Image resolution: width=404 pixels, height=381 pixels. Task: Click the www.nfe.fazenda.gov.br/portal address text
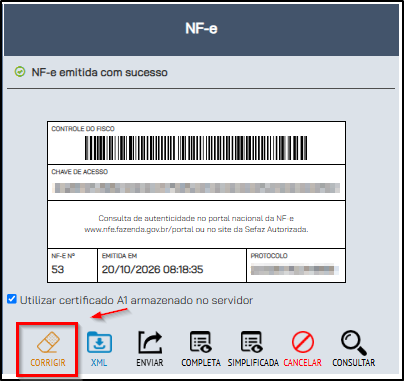click(x=139, y=229)
